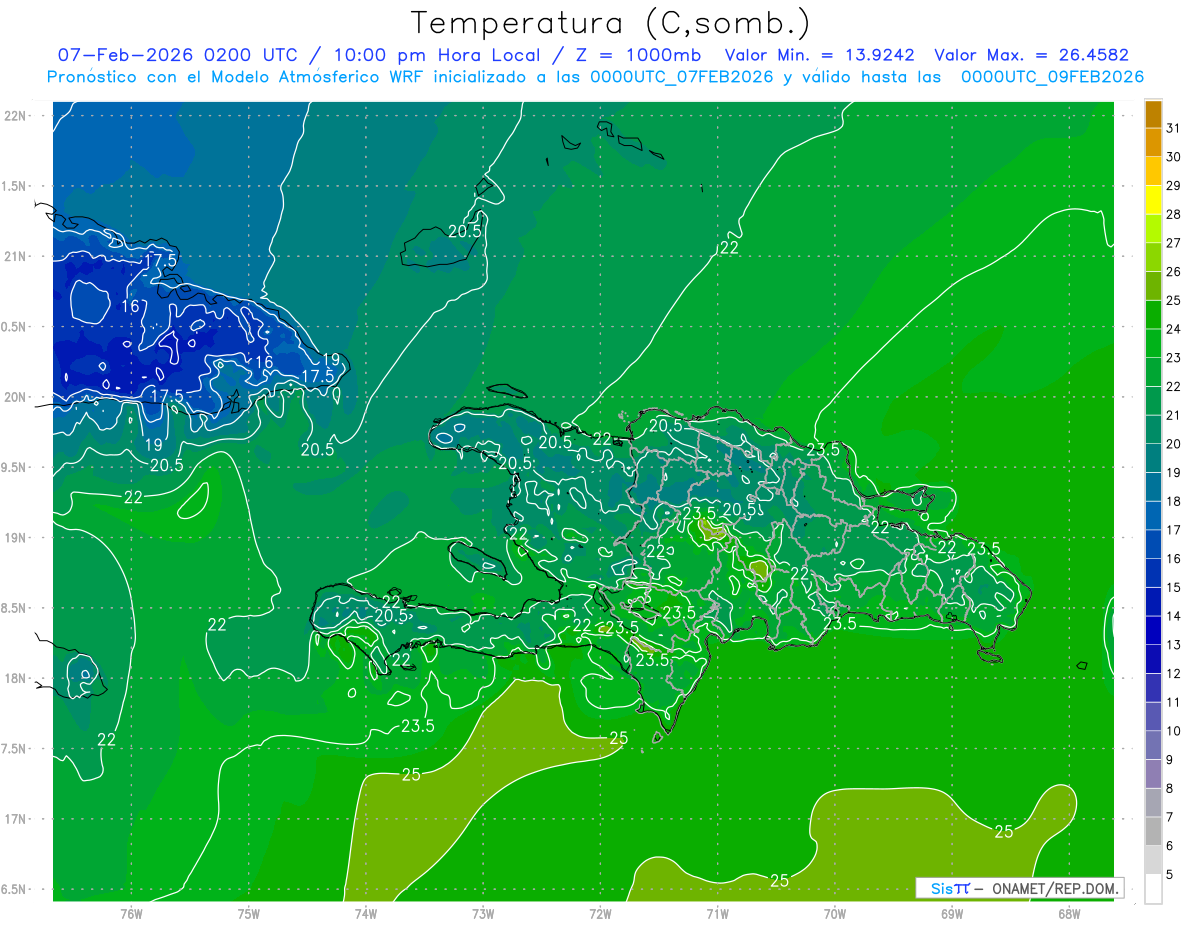Click legend scale value 27
1200x927 pixels.
coord(1173,243)
